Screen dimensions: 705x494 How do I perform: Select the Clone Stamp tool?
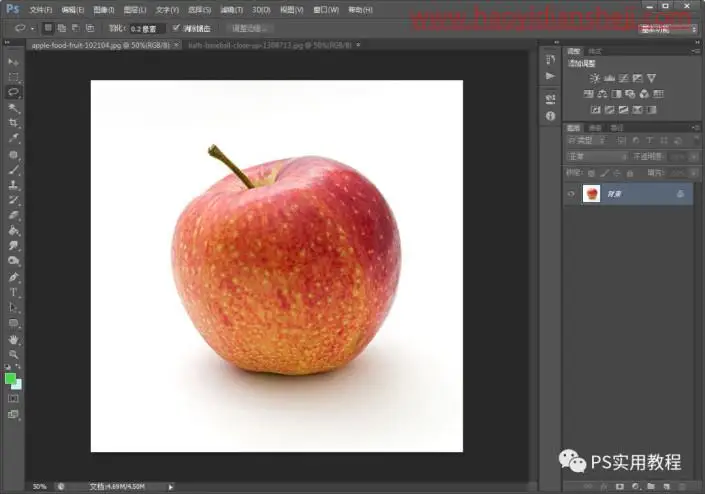(x=13, y=185)
